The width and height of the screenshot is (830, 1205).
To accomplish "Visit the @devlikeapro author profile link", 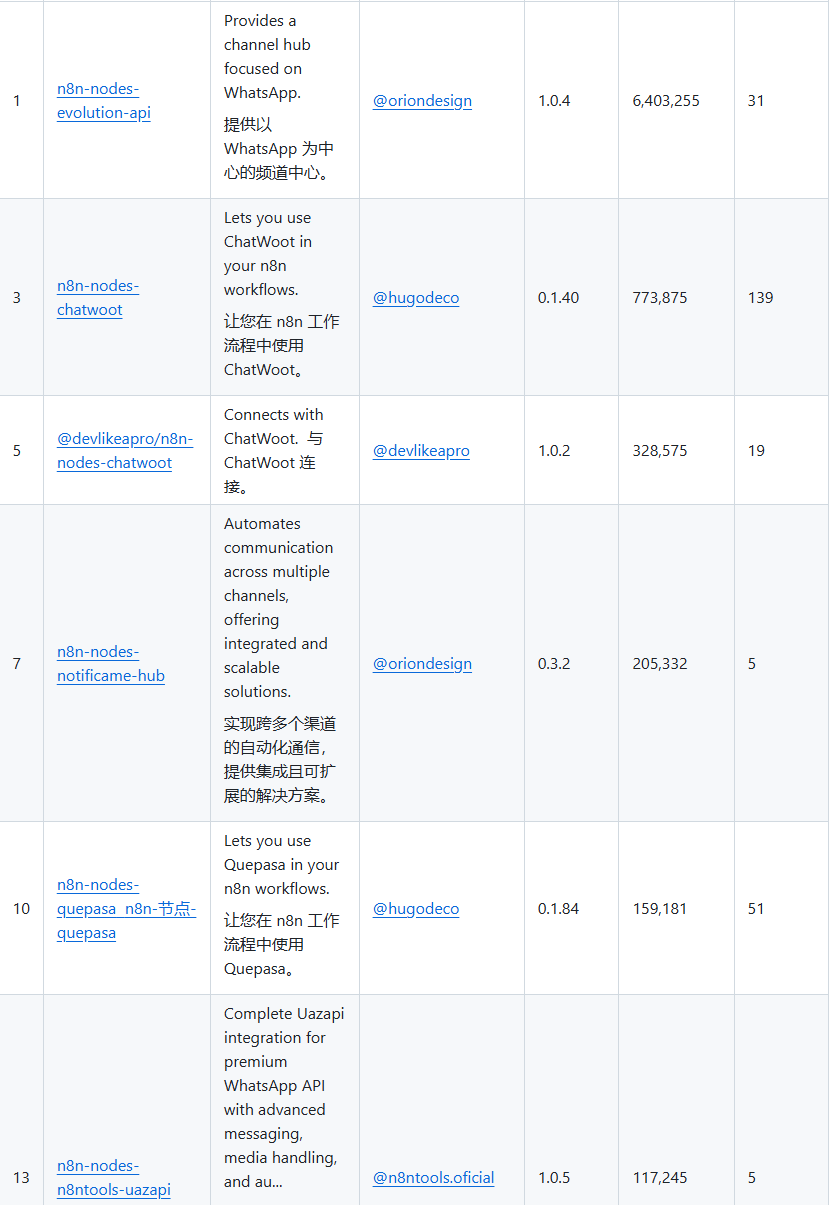I will point(421,451).
